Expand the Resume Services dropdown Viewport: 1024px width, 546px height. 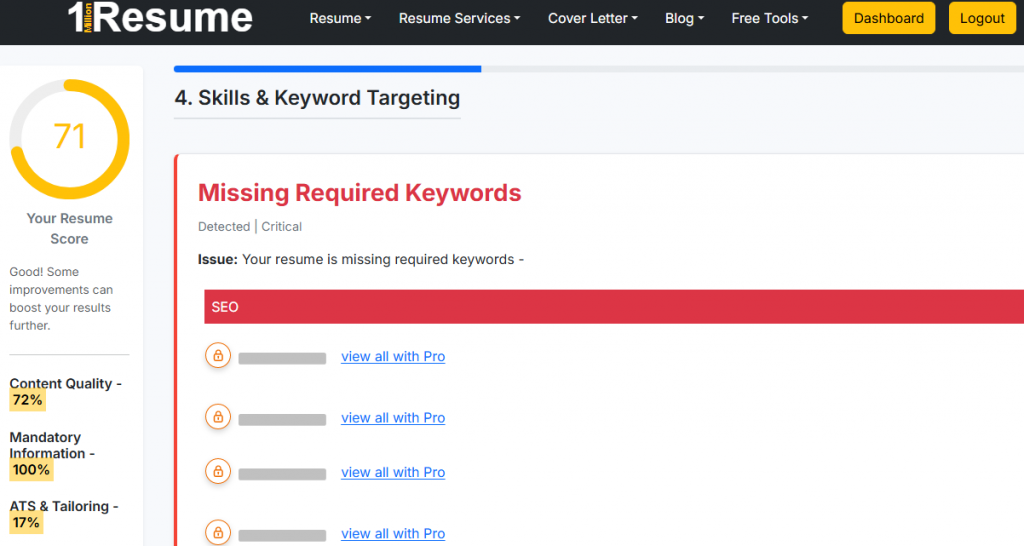pos(460,18)
